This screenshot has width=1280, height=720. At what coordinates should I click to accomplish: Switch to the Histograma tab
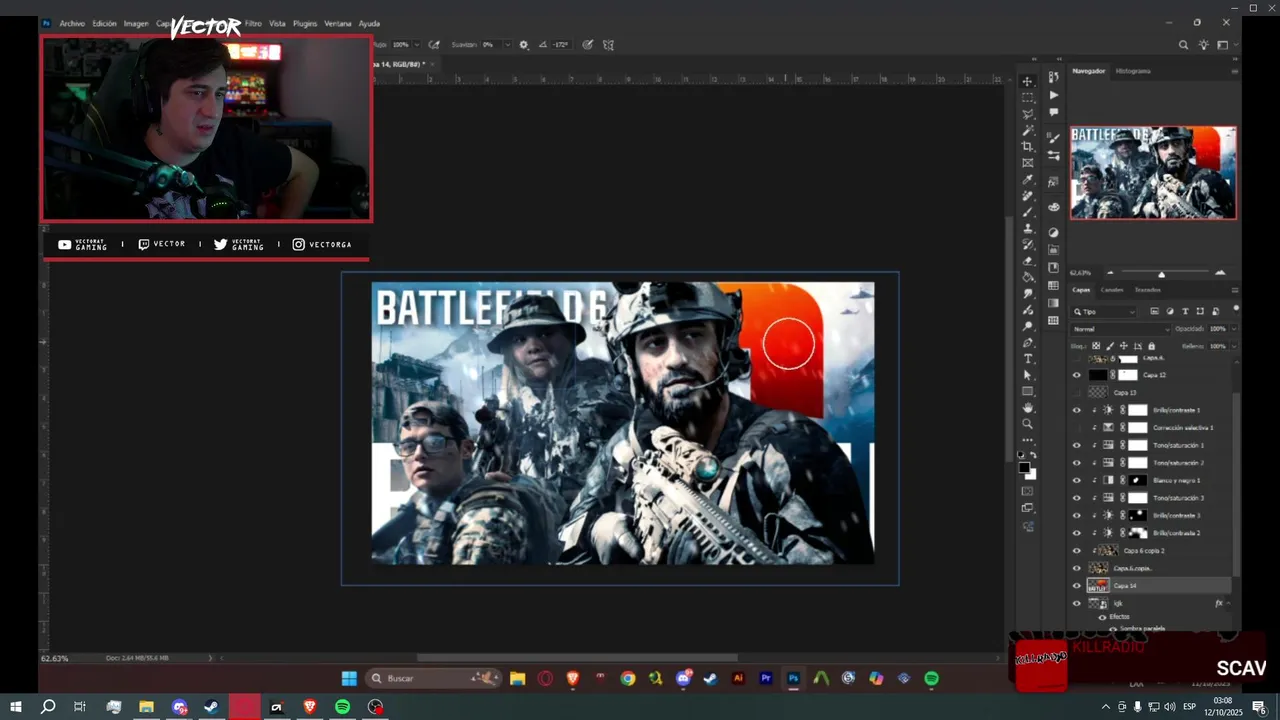(1133, 71)
